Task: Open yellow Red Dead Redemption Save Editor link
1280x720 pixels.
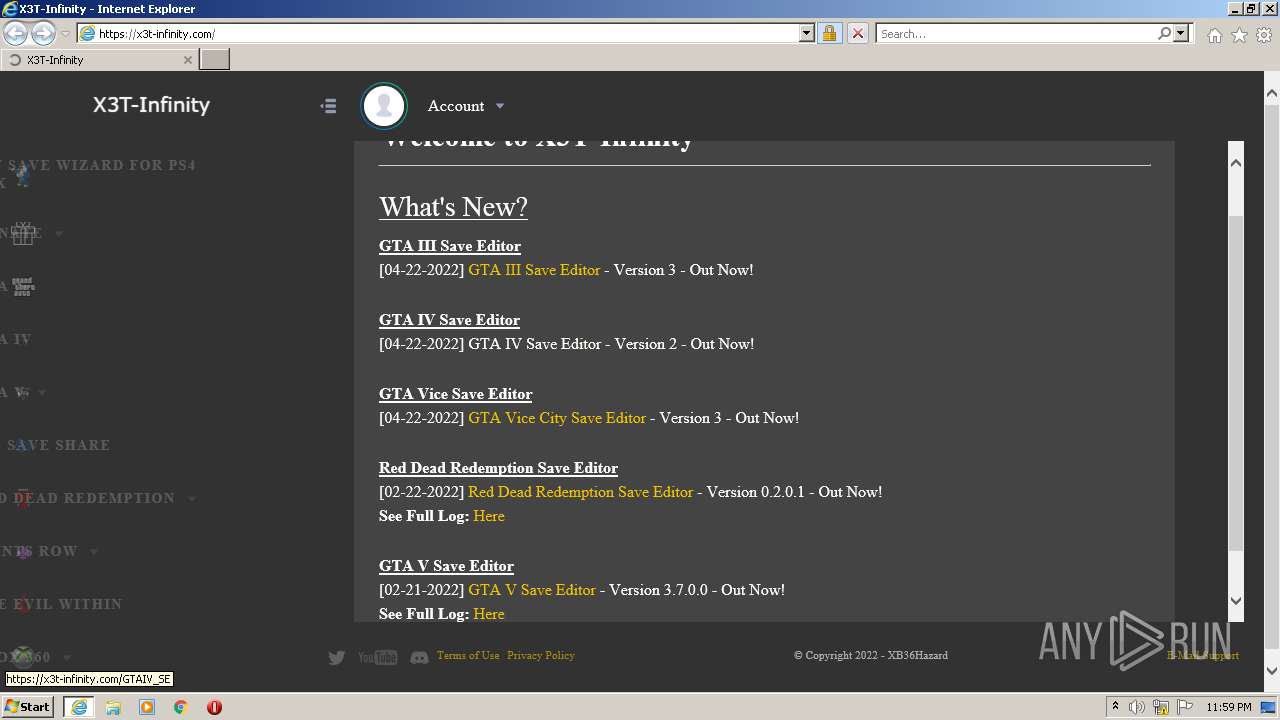Action: [x=580, y=492]
